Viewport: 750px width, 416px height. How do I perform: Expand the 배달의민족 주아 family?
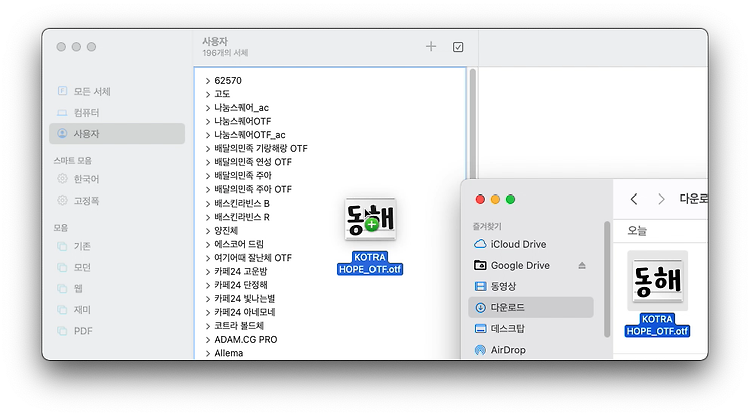coord(208,175)
